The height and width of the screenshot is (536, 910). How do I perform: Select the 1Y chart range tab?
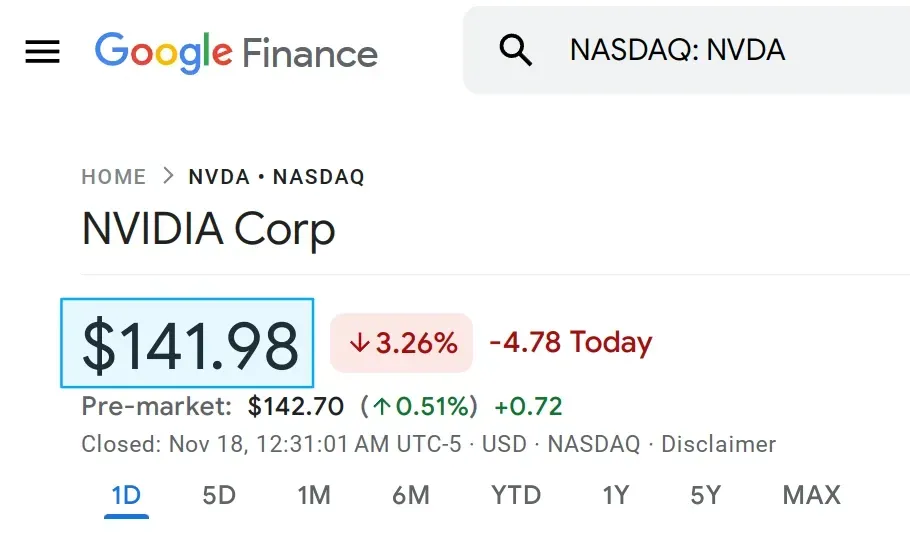(x=616, y=496)
